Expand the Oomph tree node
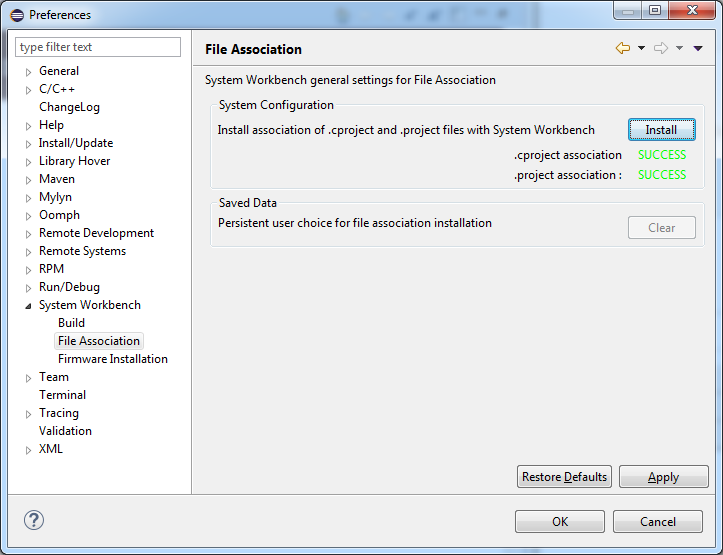 point(28,216)
